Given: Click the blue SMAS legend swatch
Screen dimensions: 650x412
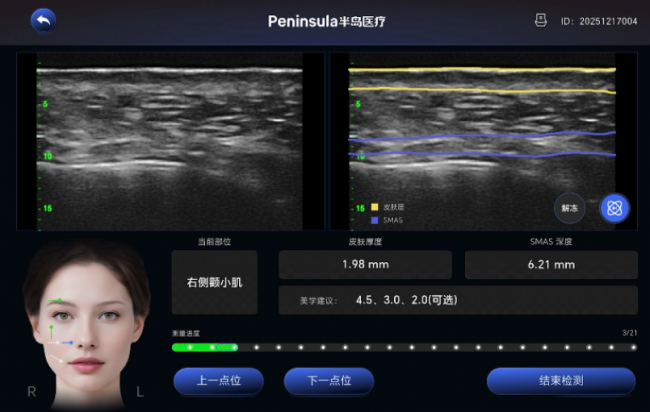Looking at the screenshot, I should 375,220.
